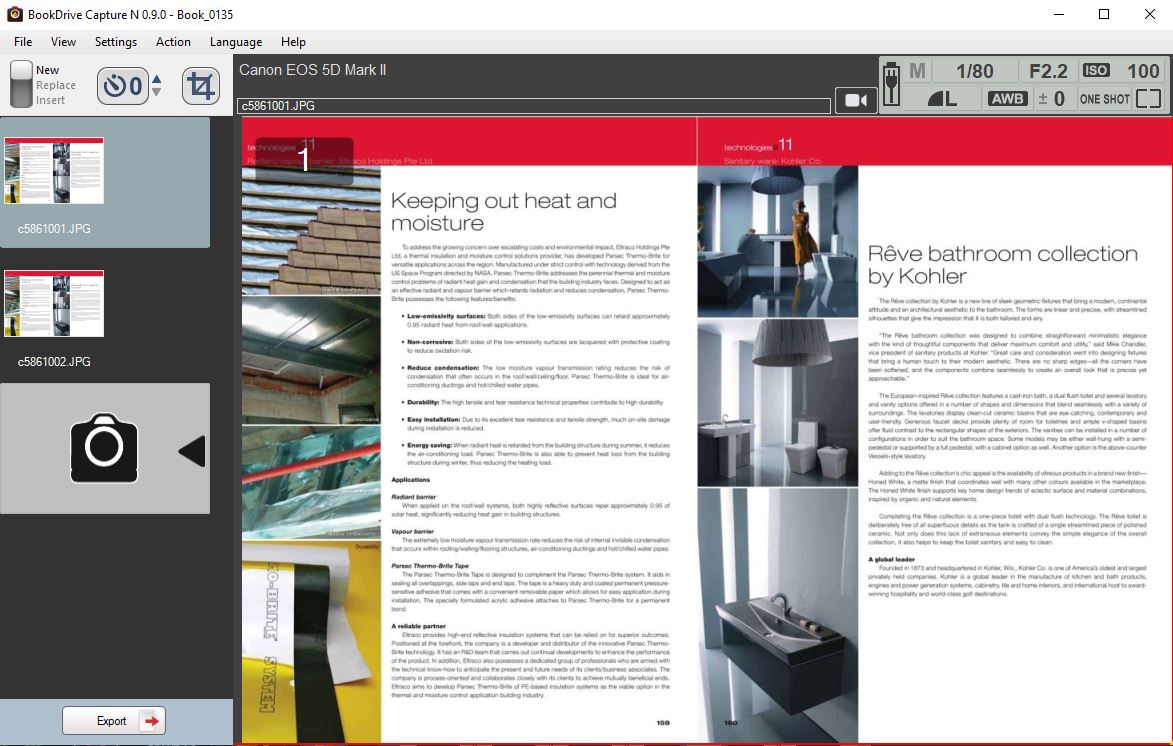The height and width of the screenshot is (746, 1173).
Task: Click the camera capture button
Action: pyautogui.click(x=104, y=448)
